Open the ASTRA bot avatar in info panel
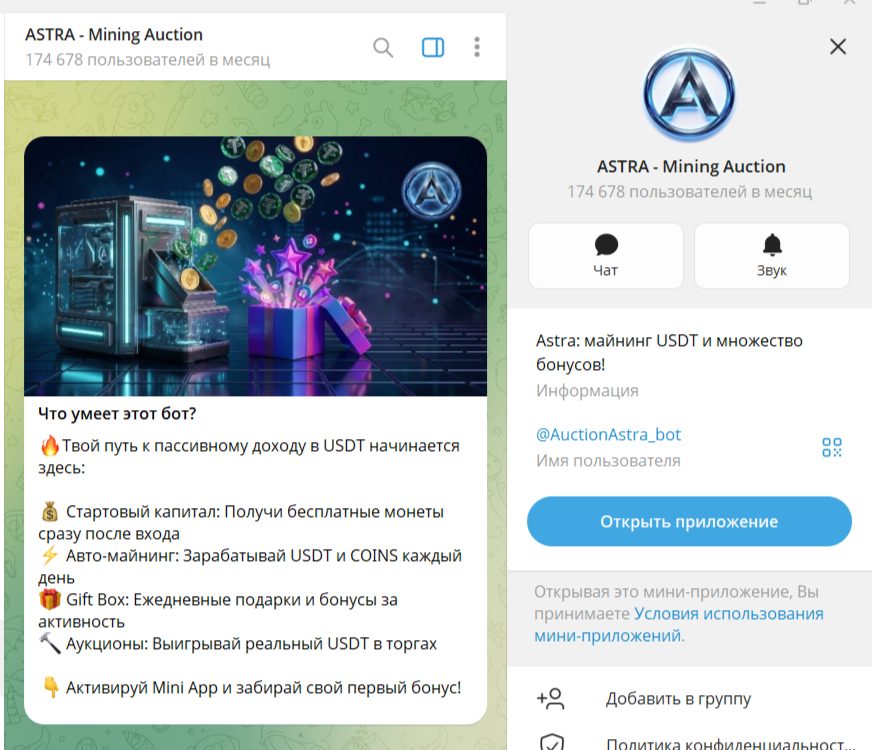 689,95
